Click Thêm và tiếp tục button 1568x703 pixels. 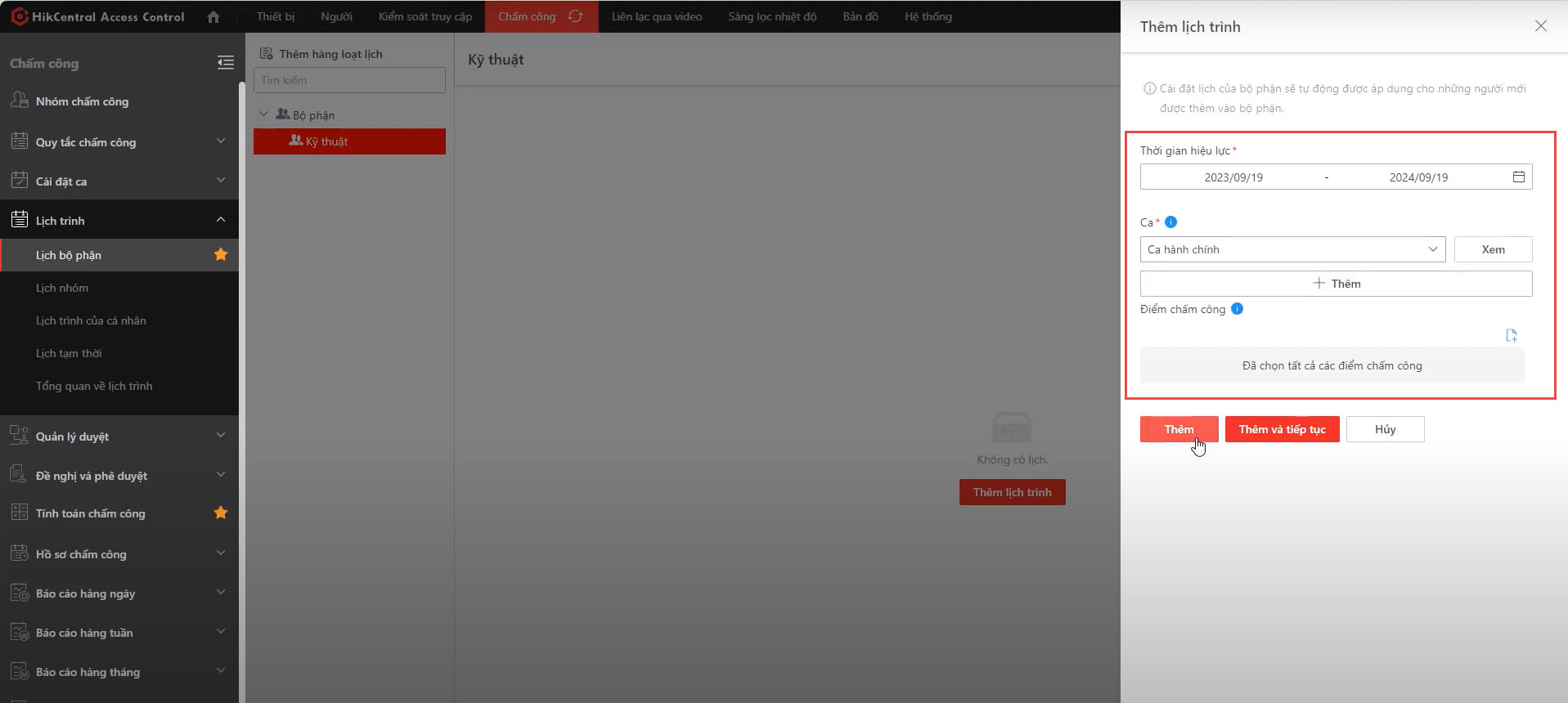[1282, 429]
